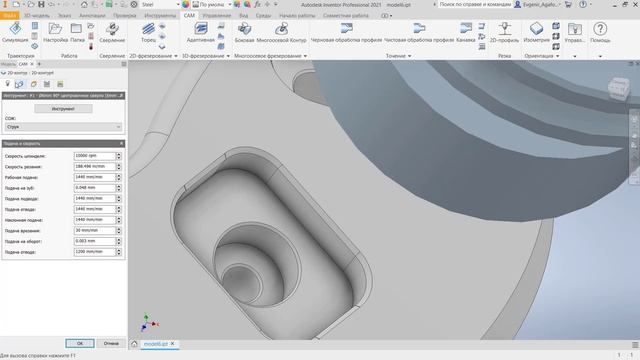Open the home icon beside model6.ipt tab
Screen dimensions: 640x360
134,344
